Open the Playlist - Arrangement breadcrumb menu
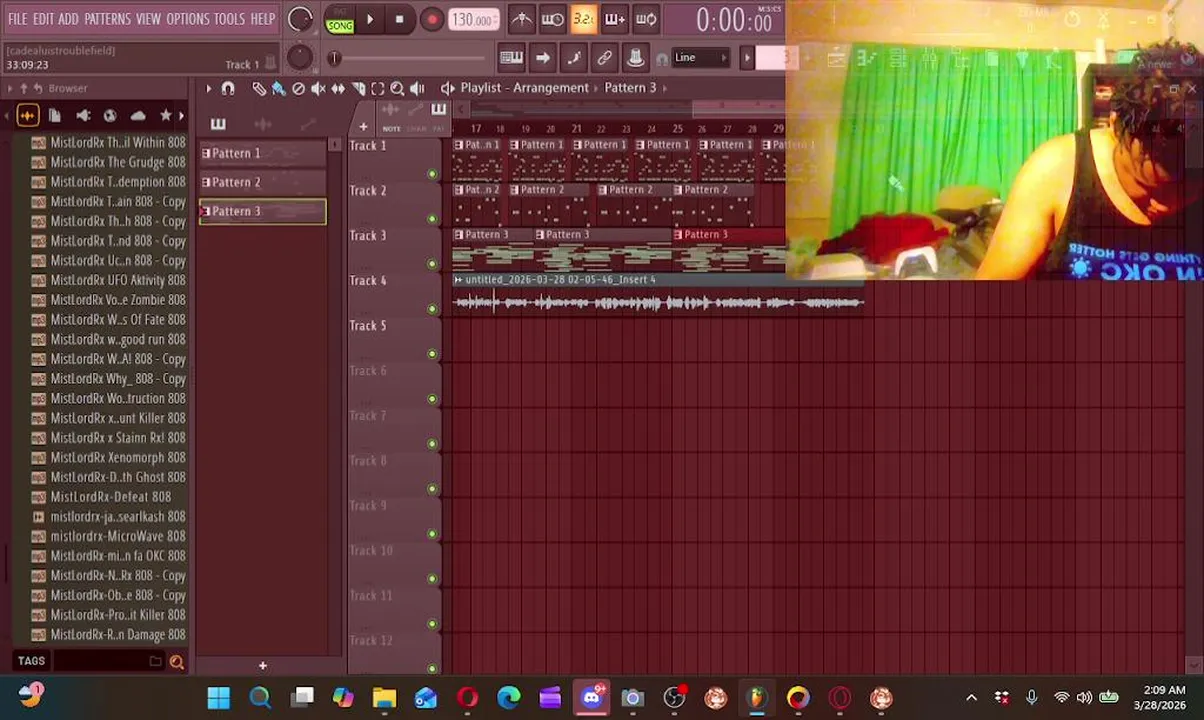The height and width of the screenshot is (720, 1204). (524, 88)
